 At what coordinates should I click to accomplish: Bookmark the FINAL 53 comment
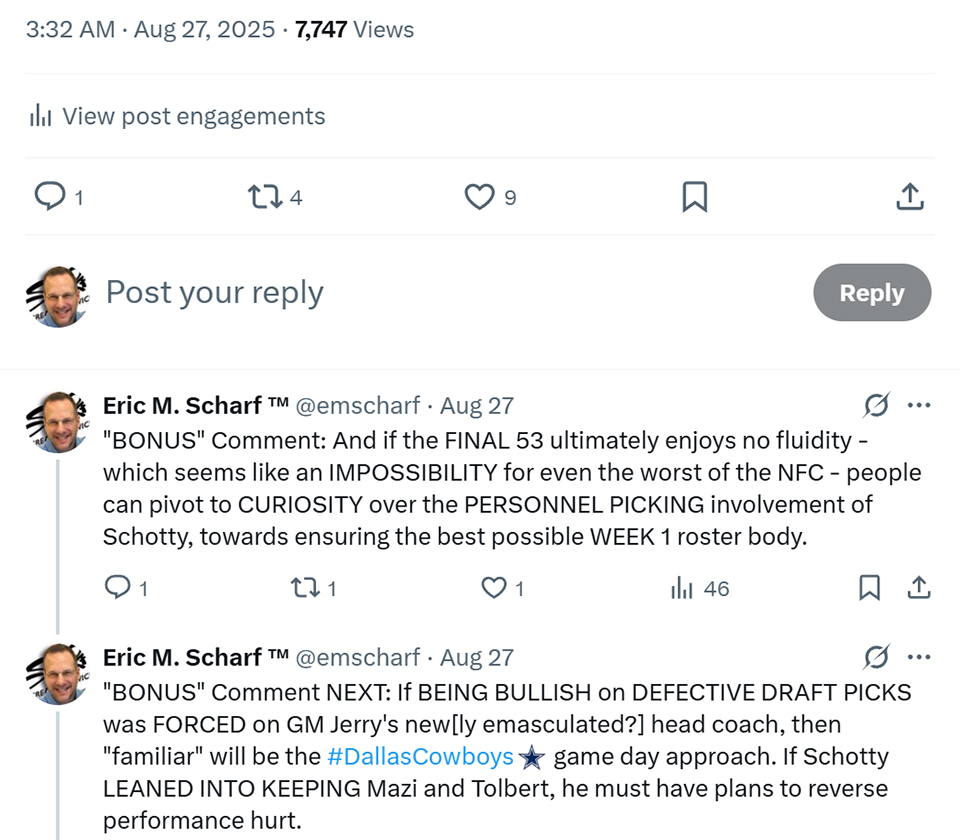click(869, 588)
